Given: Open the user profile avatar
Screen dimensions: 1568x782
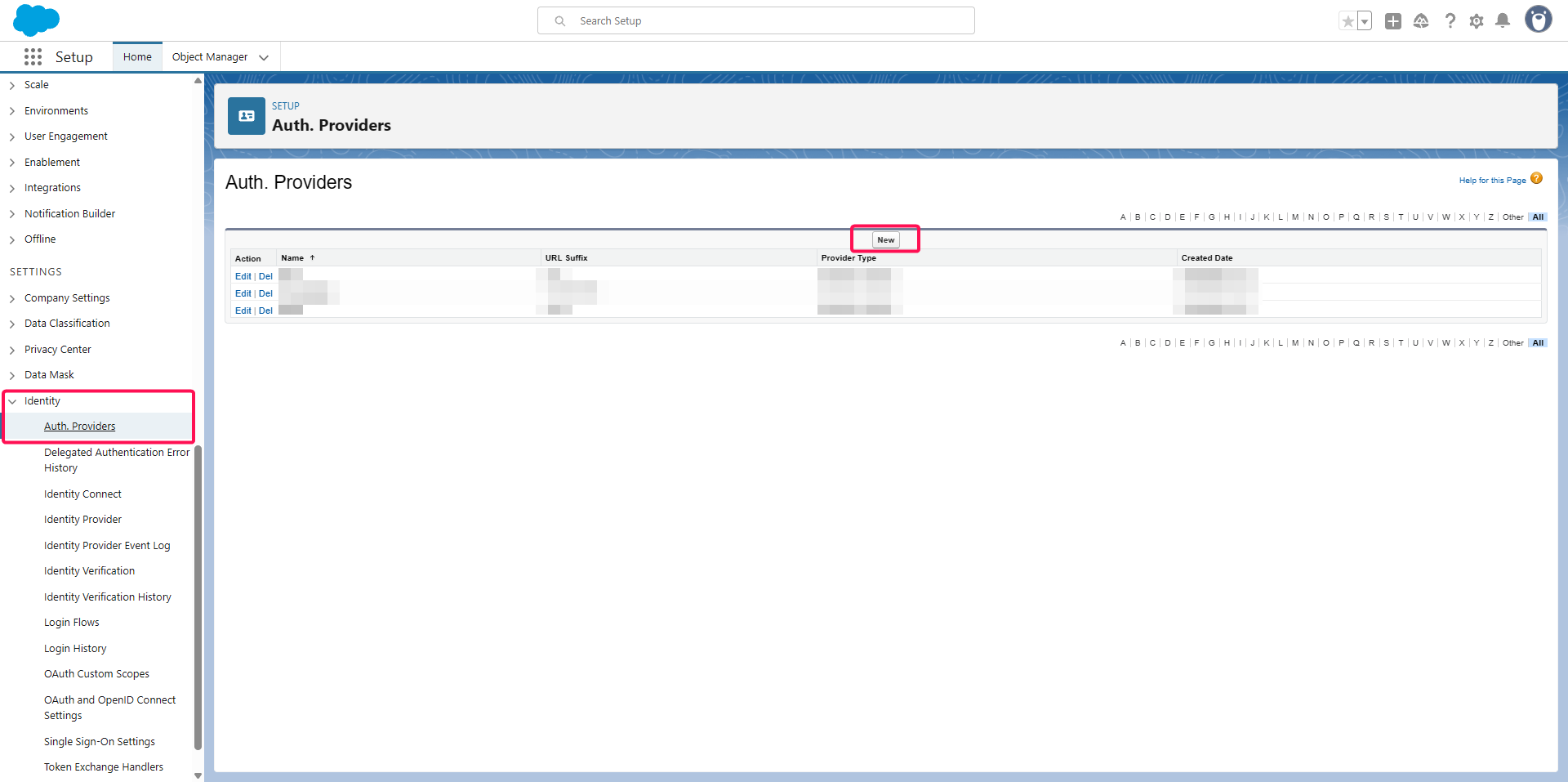Looking at the screenshot, I should (1538, 20).
